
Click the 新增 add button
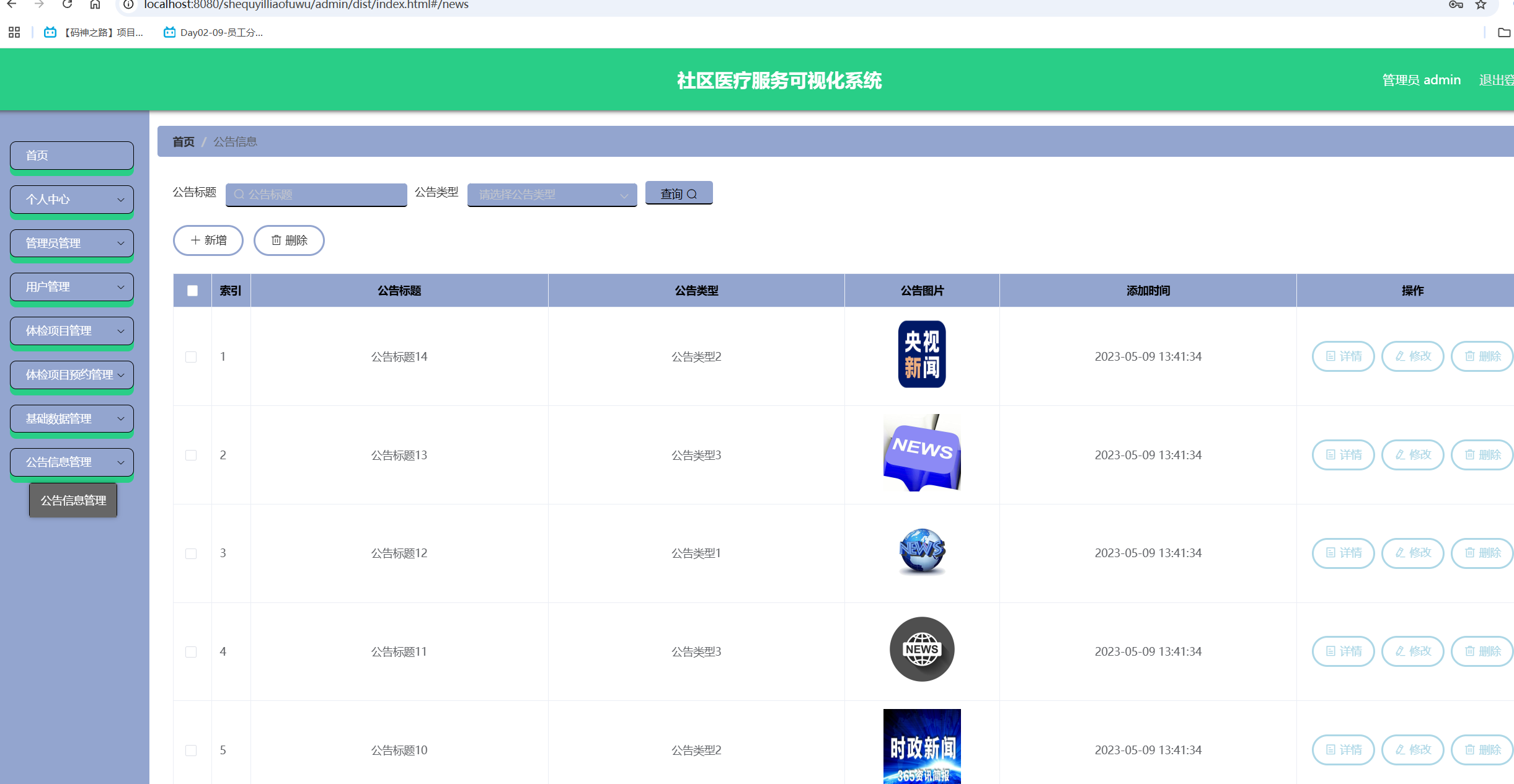click(x=208, y=240)
